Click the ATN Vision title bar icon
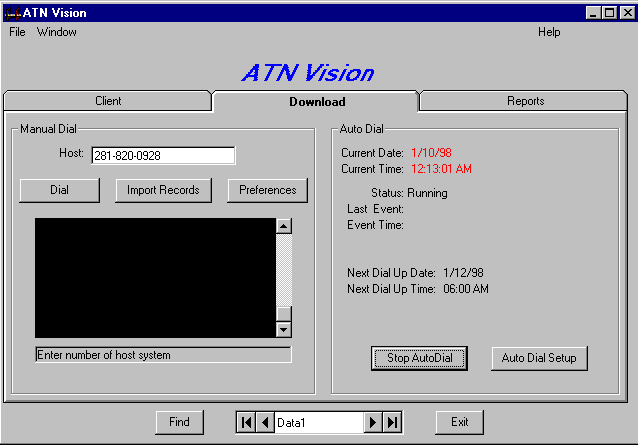 click(x=12, y=13)
